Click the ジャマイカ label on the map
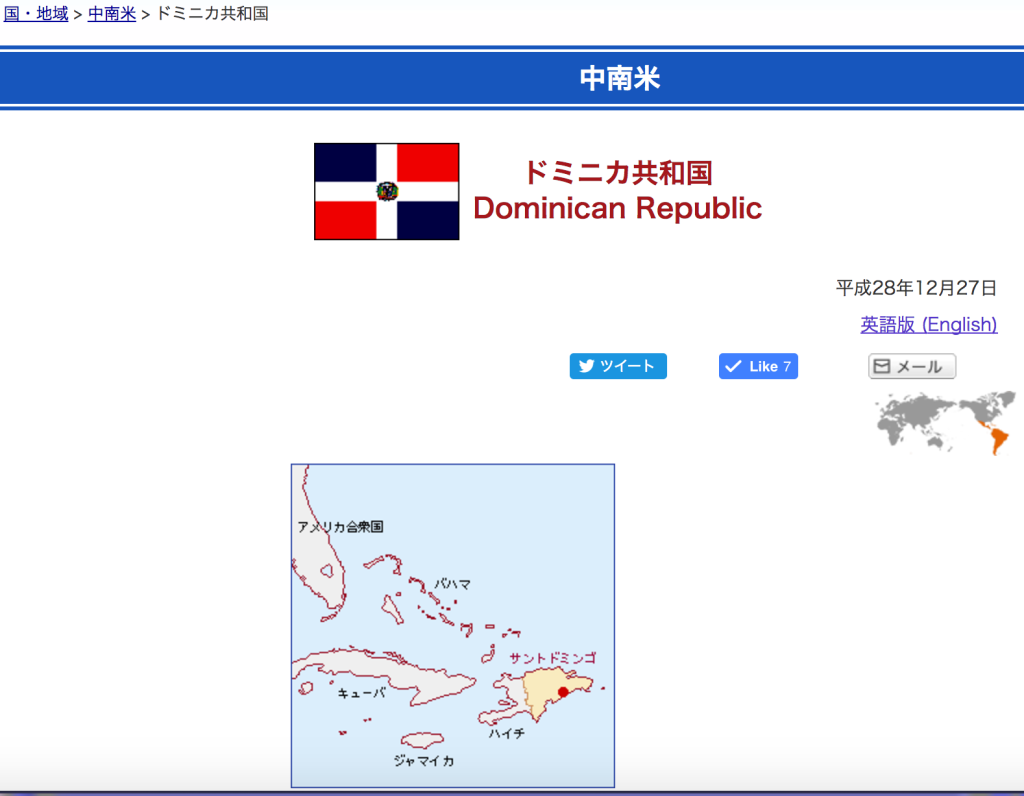The height and width of the screenshot is (796, 1024). 423,761
